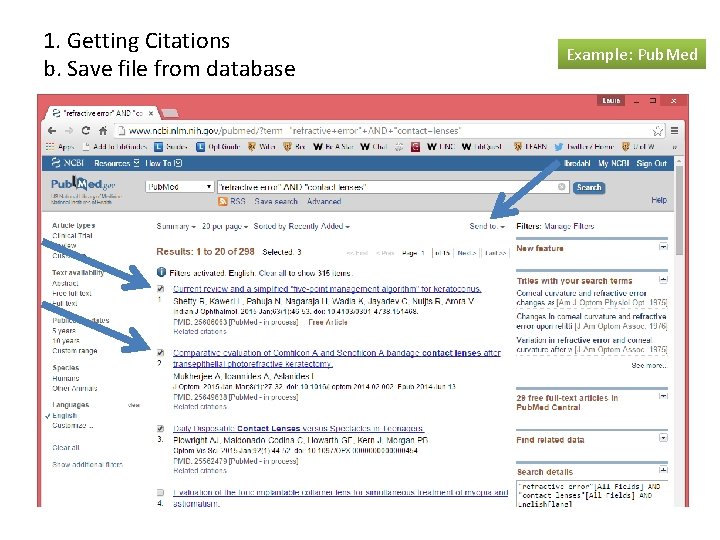Open the 20 per page dropdown
Screen dimensions: 720x540
coord(225,226)
